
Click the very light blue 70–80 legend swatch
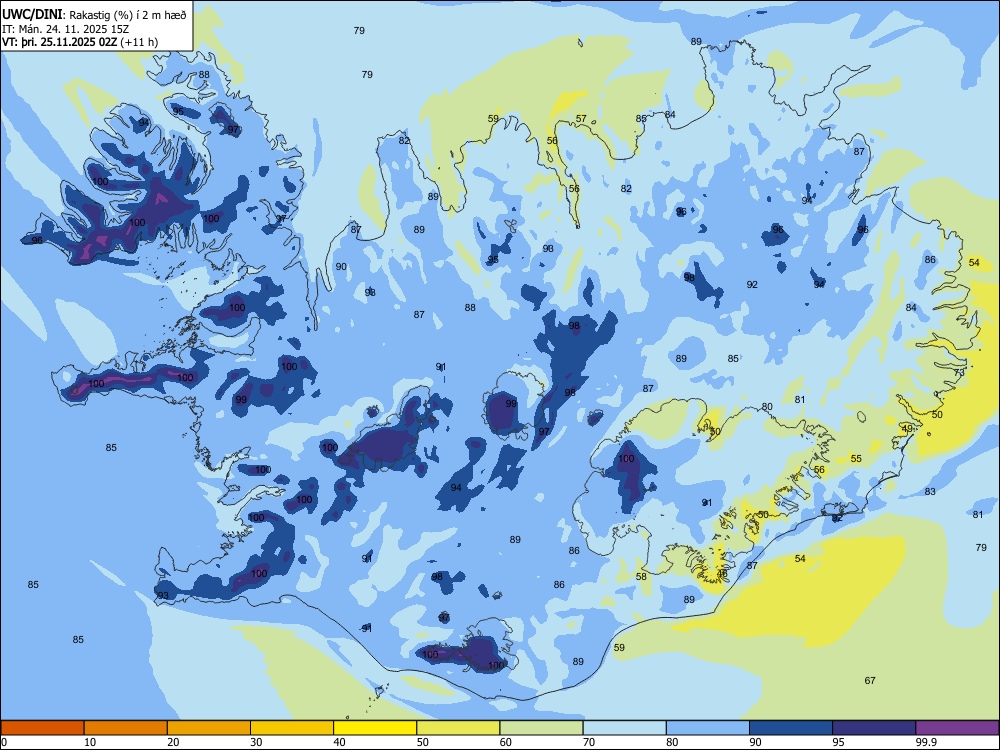click(x=625, y=728)
